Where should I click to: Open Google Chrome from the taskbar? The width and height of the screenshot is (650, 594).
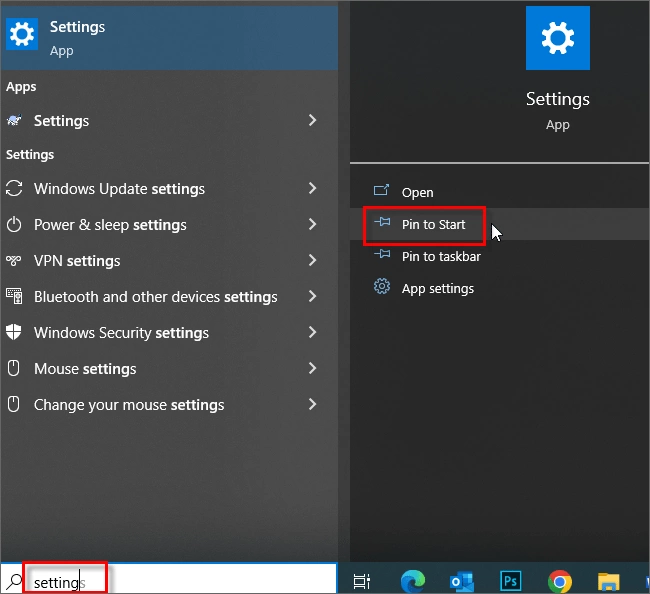coord(560,582)
